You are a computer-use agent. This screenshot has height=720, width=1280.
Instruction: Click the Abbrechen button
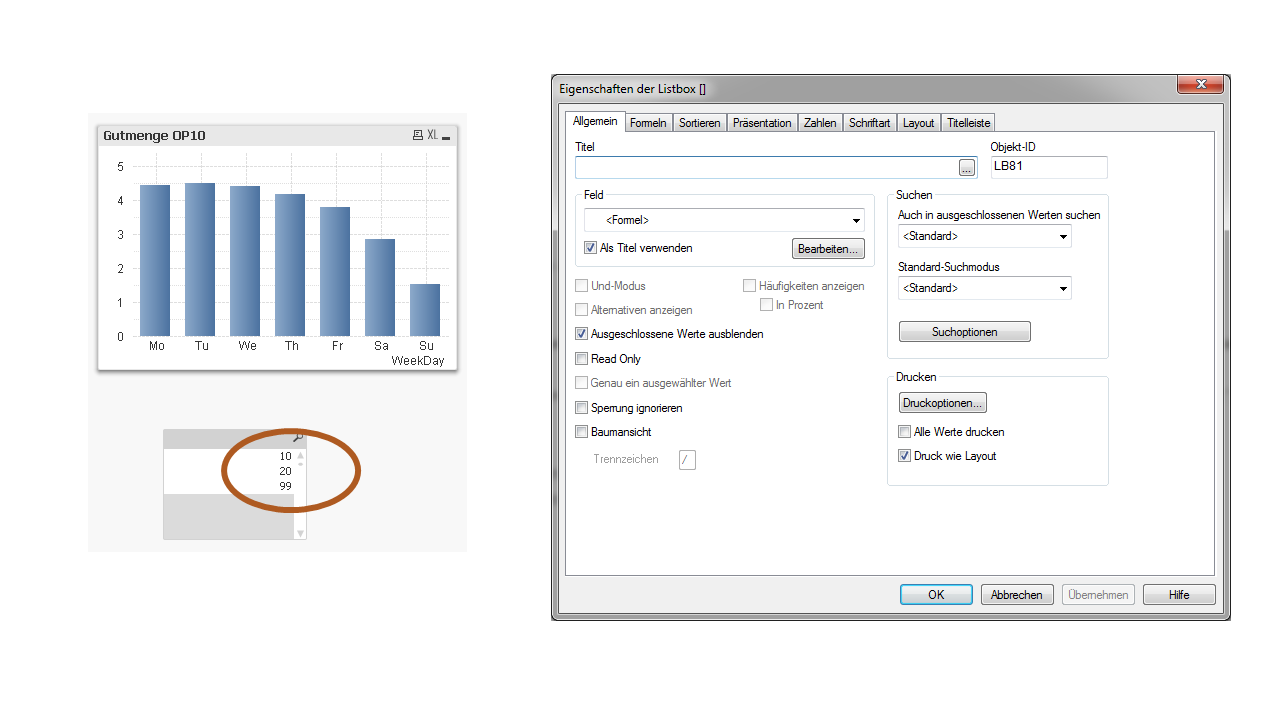pos(1017,595)
